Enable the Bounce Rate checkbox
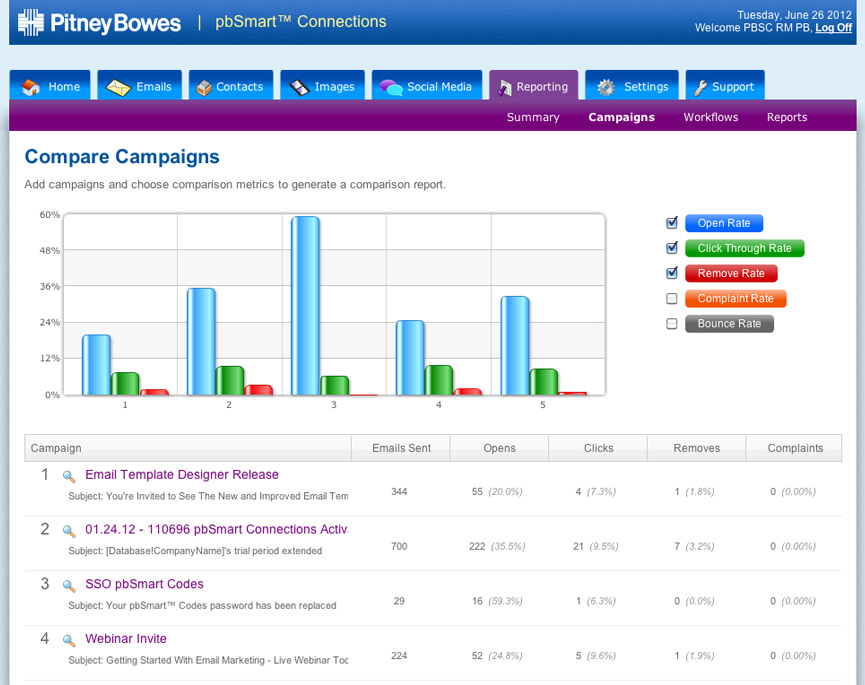Screen dimensions: 865x685 click(671, 323)
